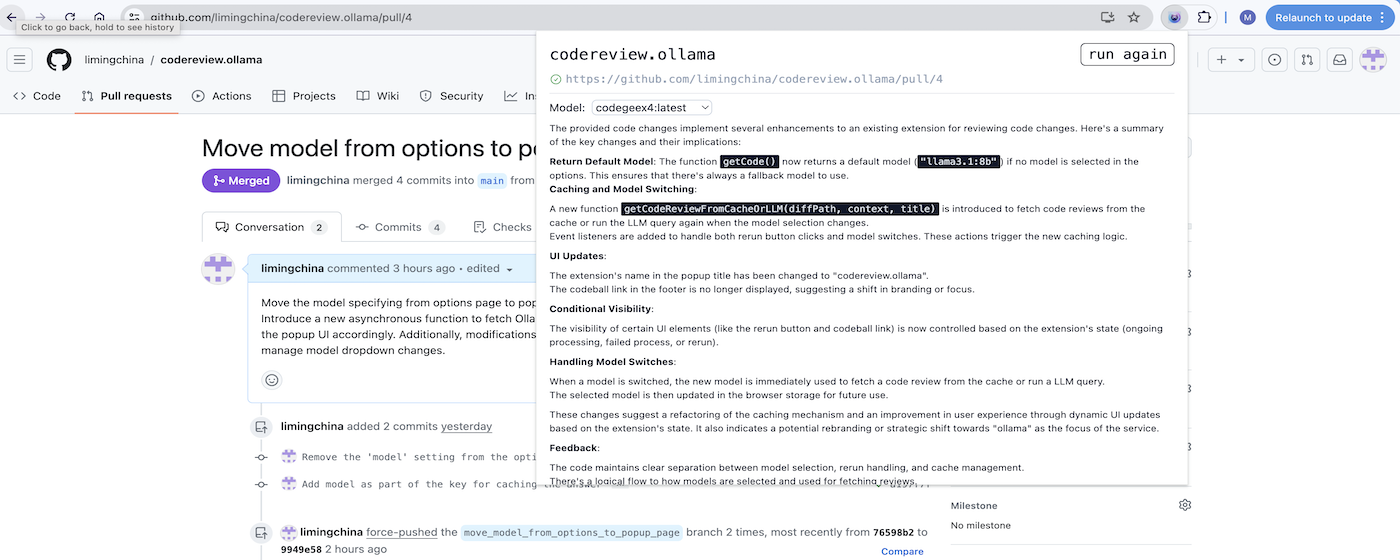
Task: Click run again in the popup
Action: click(x=1127, y=54)
